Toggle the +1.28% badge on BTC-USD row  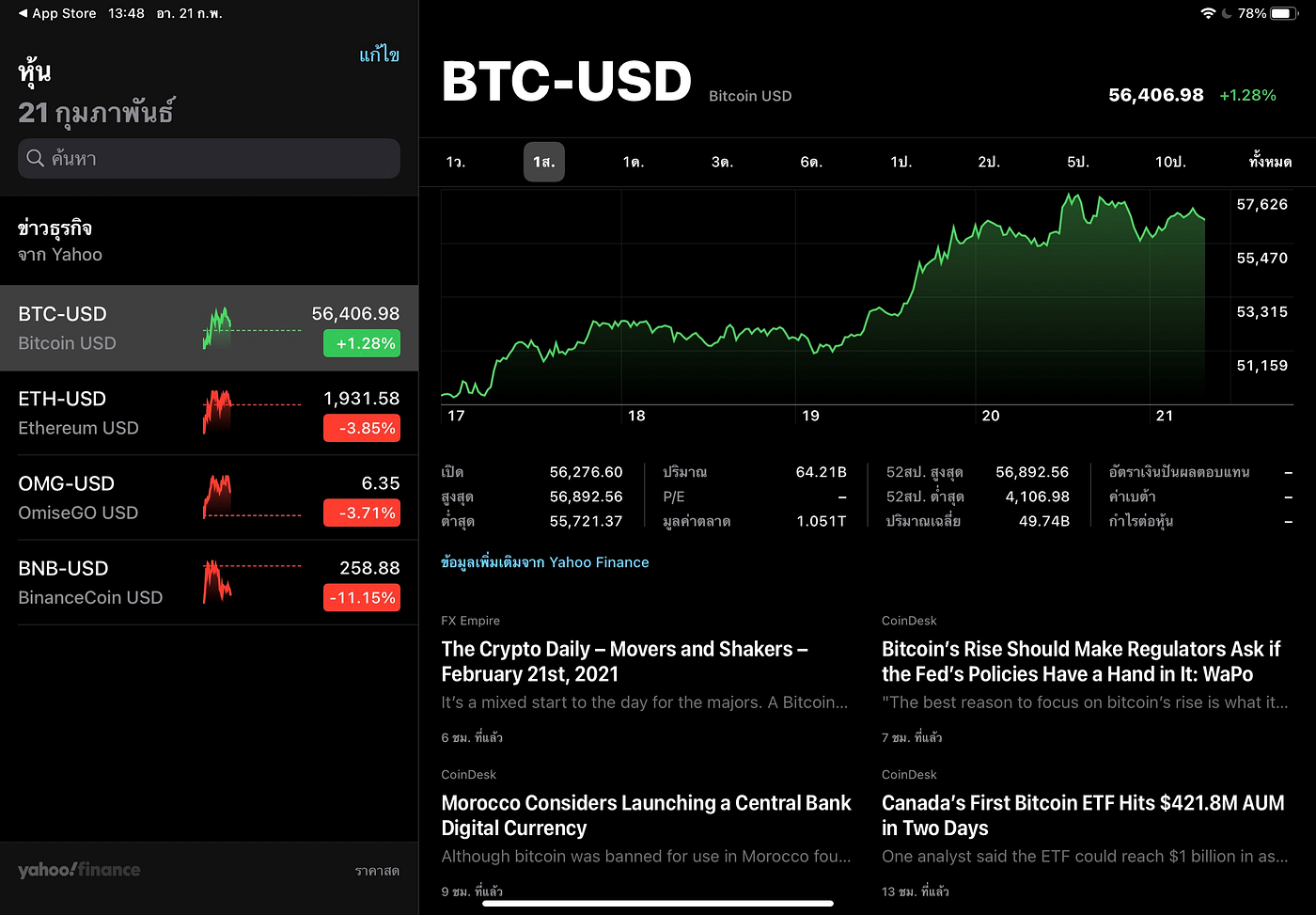click(362, 343)
